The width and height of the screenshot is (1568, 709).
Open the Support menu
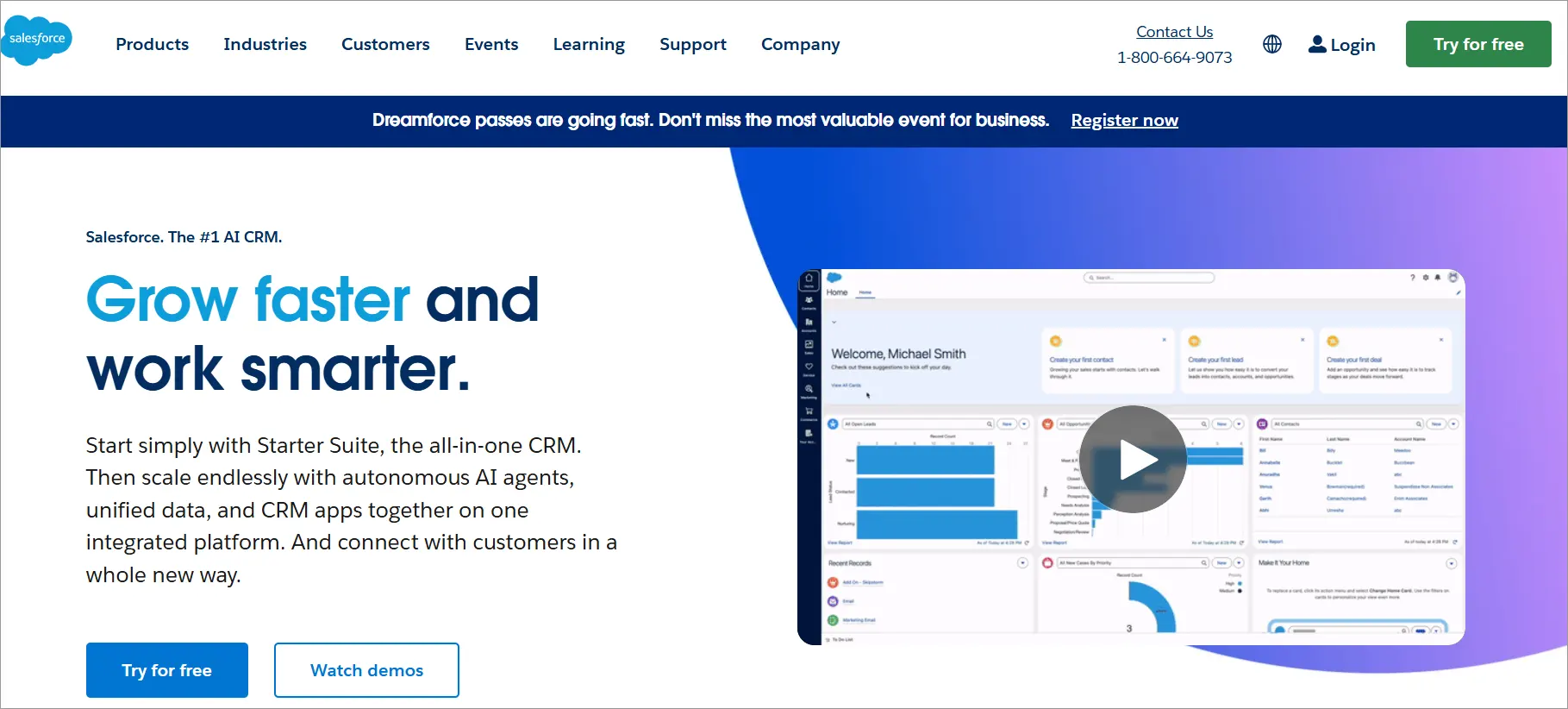(x=693, y=44)
